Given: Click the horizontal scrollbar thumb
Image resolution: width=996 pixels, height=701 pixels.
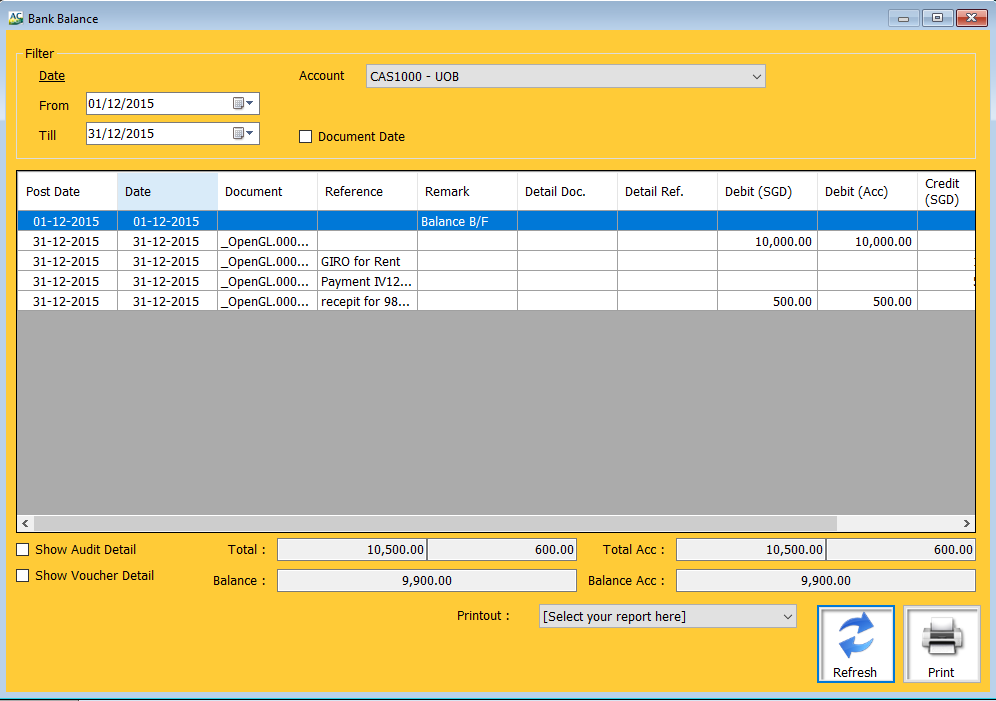Looking at the screenshot, I should point(435,523).
